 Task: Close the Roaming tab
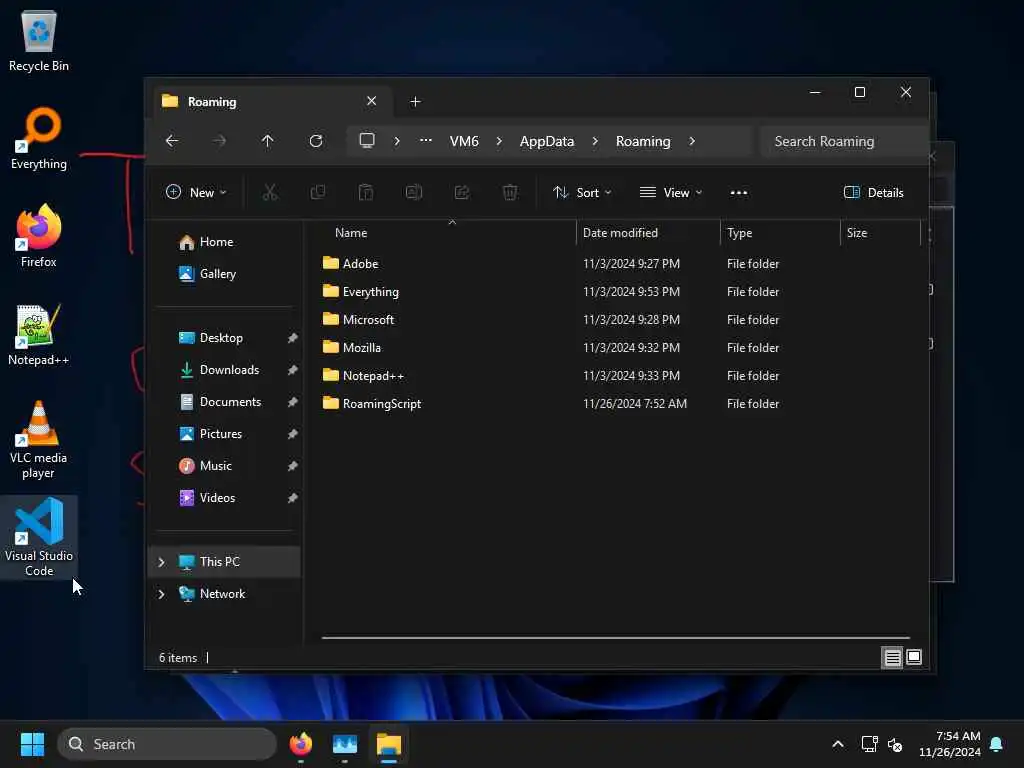(372, 101)
